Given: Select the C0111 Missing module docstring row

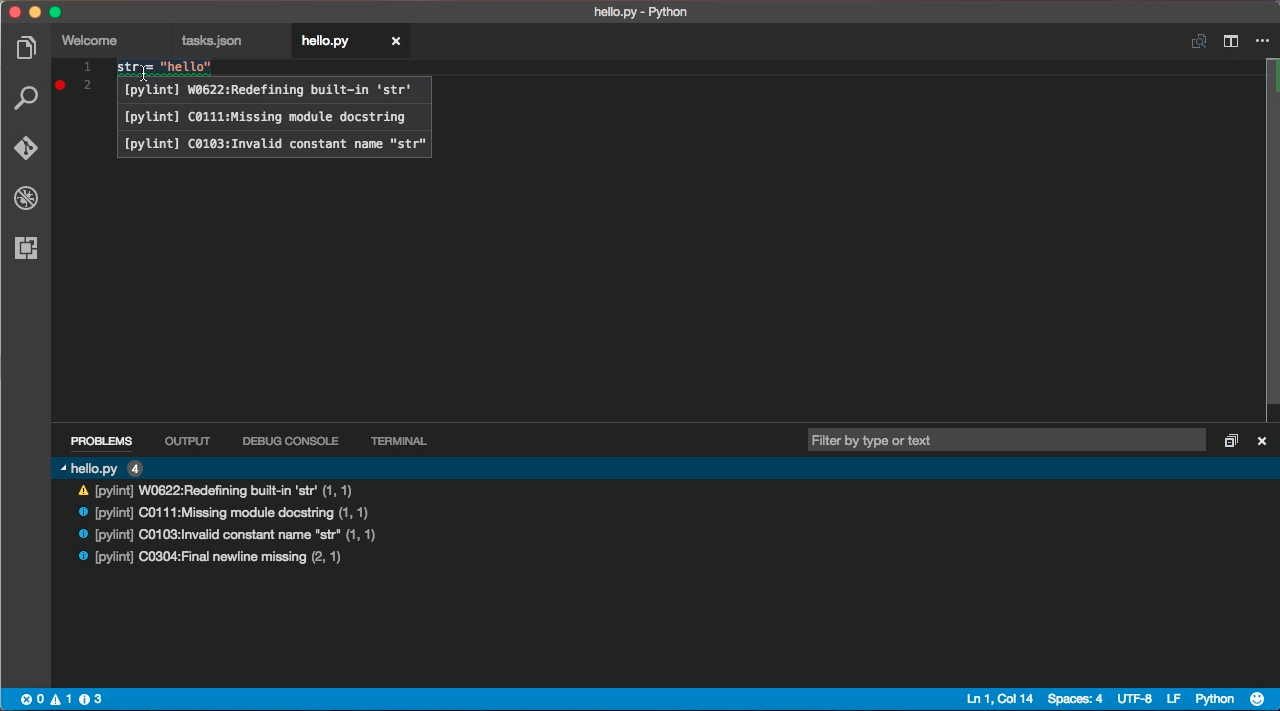Looking at the screenshot, I should (665, 512).
